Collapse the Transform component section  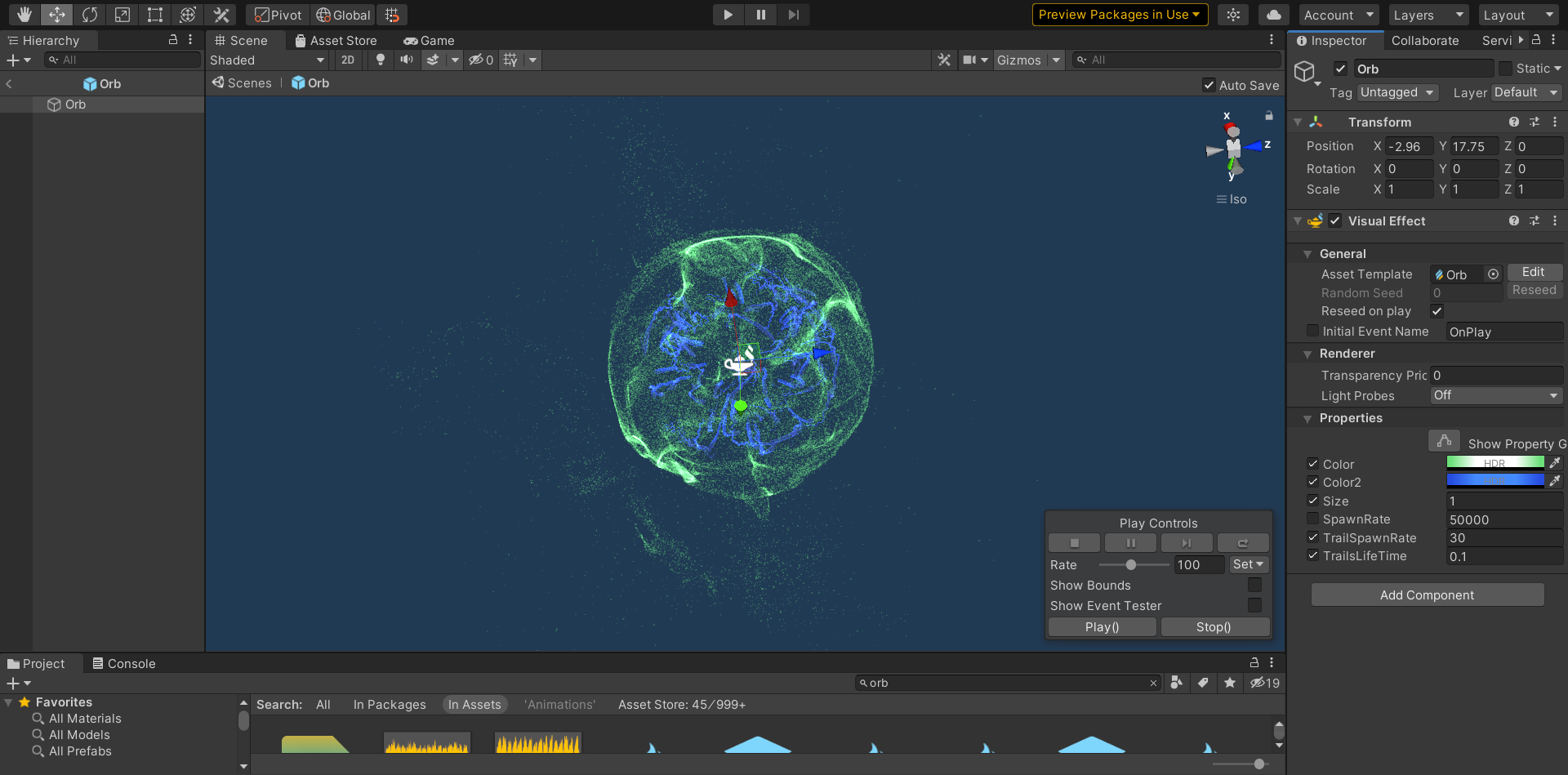point(1298,122)
